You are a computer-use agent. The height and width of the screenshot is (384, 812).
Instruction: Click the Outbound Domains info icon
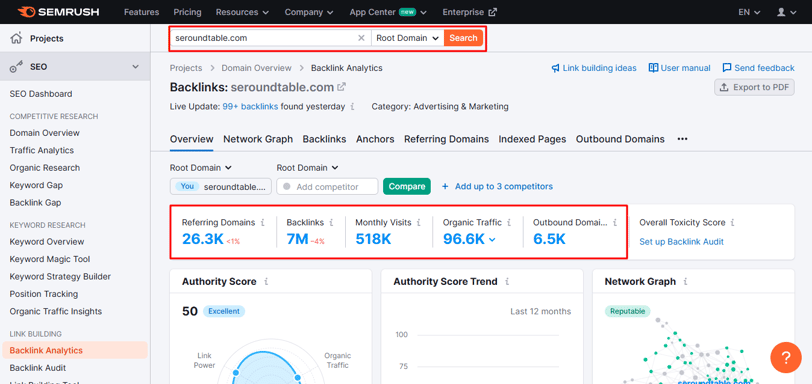click(x=615, y=223)
